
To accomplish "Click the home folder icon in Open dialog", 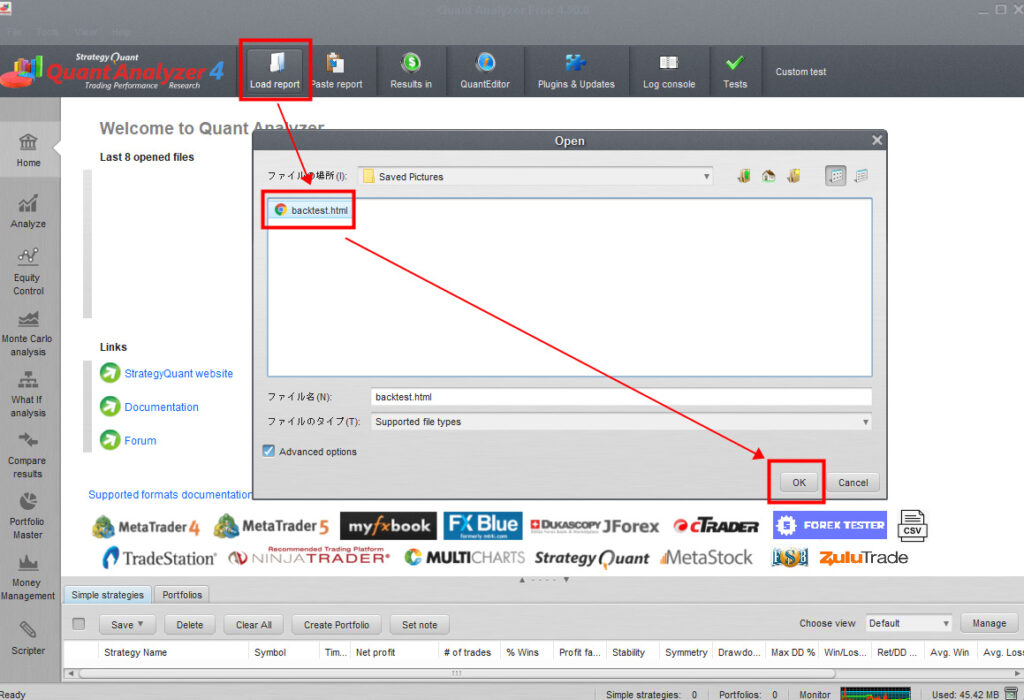I will [x=769, y=176].
